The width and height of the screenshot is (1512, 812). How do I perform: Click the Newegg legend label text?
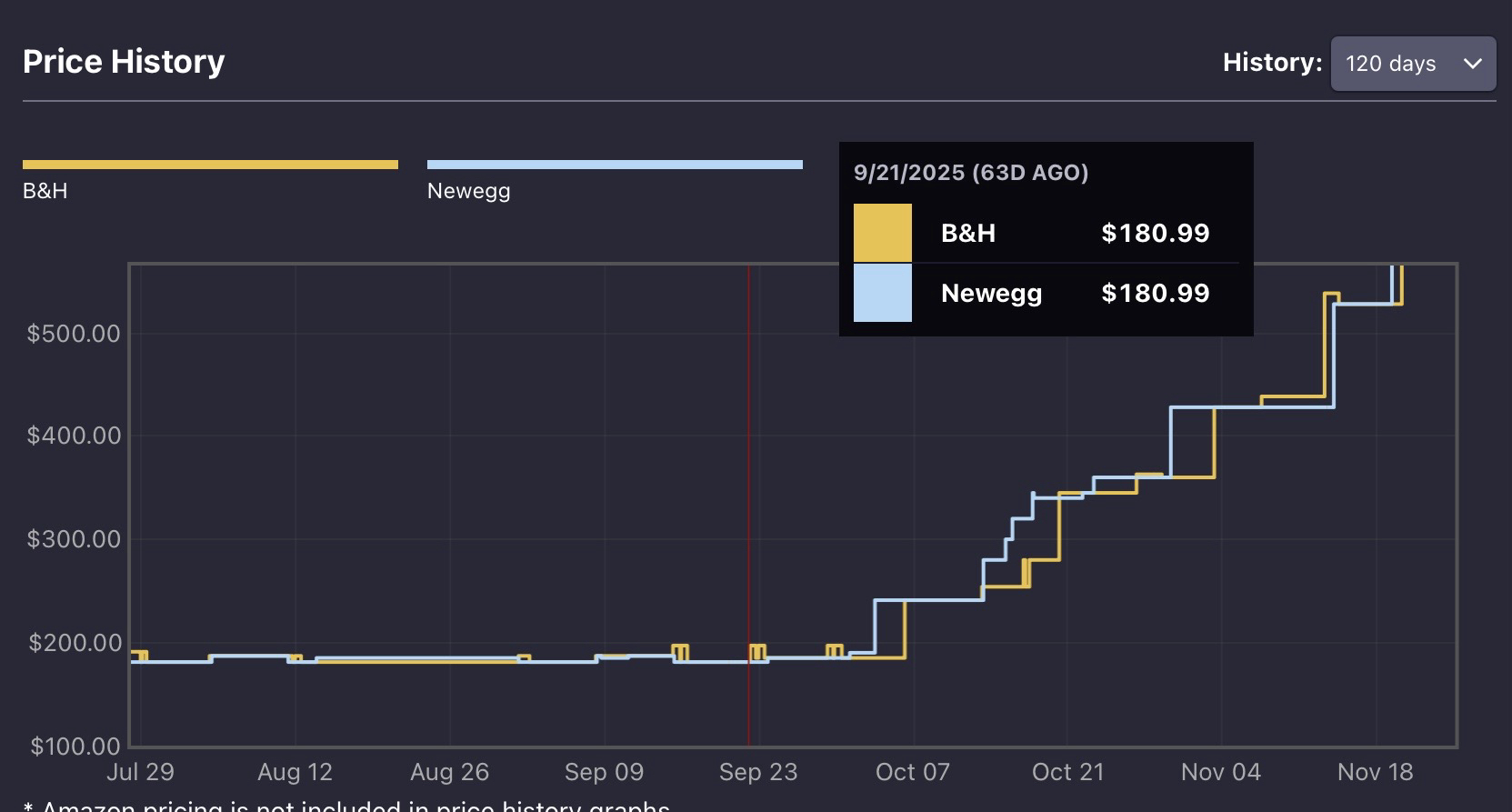(x=468, y=191)
